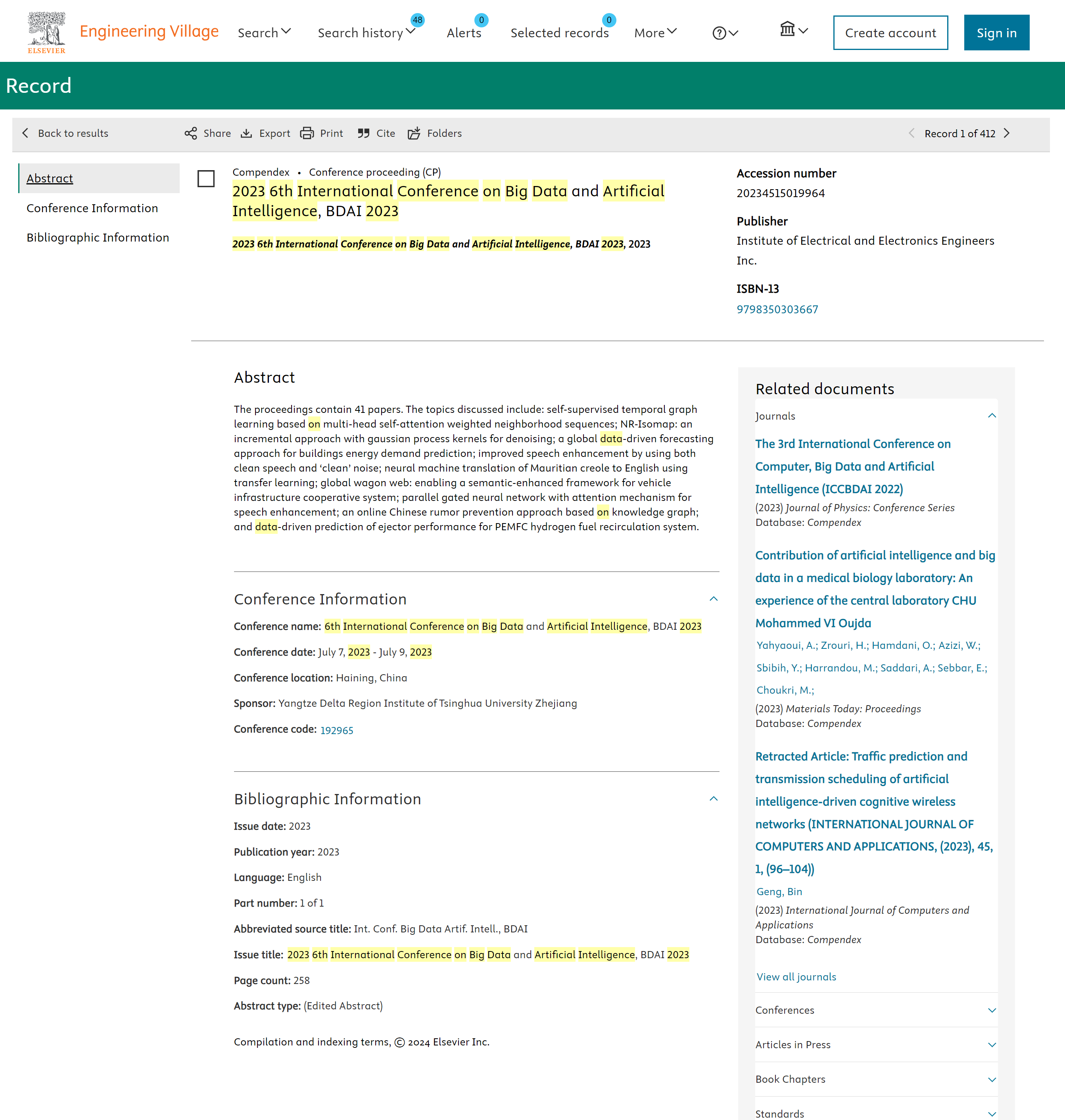Open ISBN-13 link 9798350303667
Viewport: 1065px width, 1120px height.
777,309
